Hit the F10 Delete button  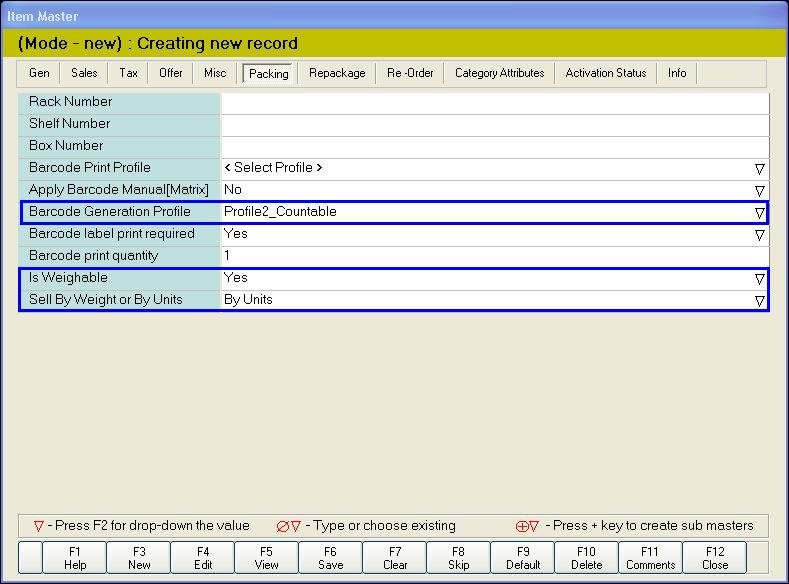586,558
